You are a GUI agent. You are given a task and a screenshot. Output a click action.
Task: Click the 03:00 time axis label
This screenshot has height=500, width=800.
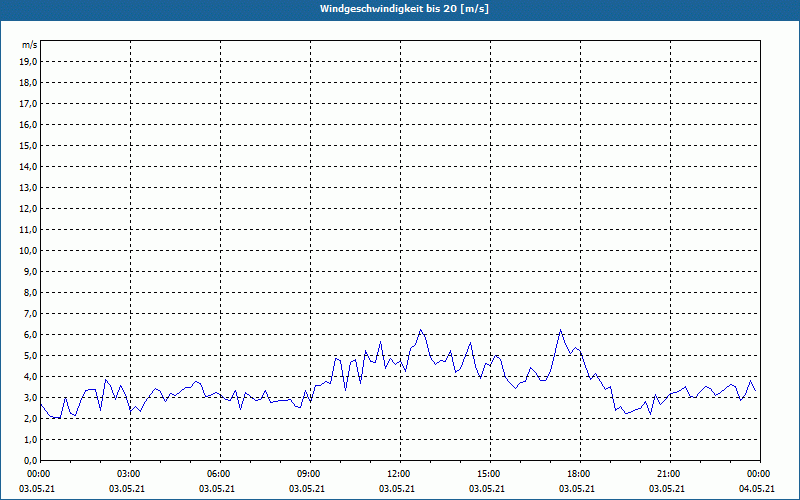(x=131, y=474)
